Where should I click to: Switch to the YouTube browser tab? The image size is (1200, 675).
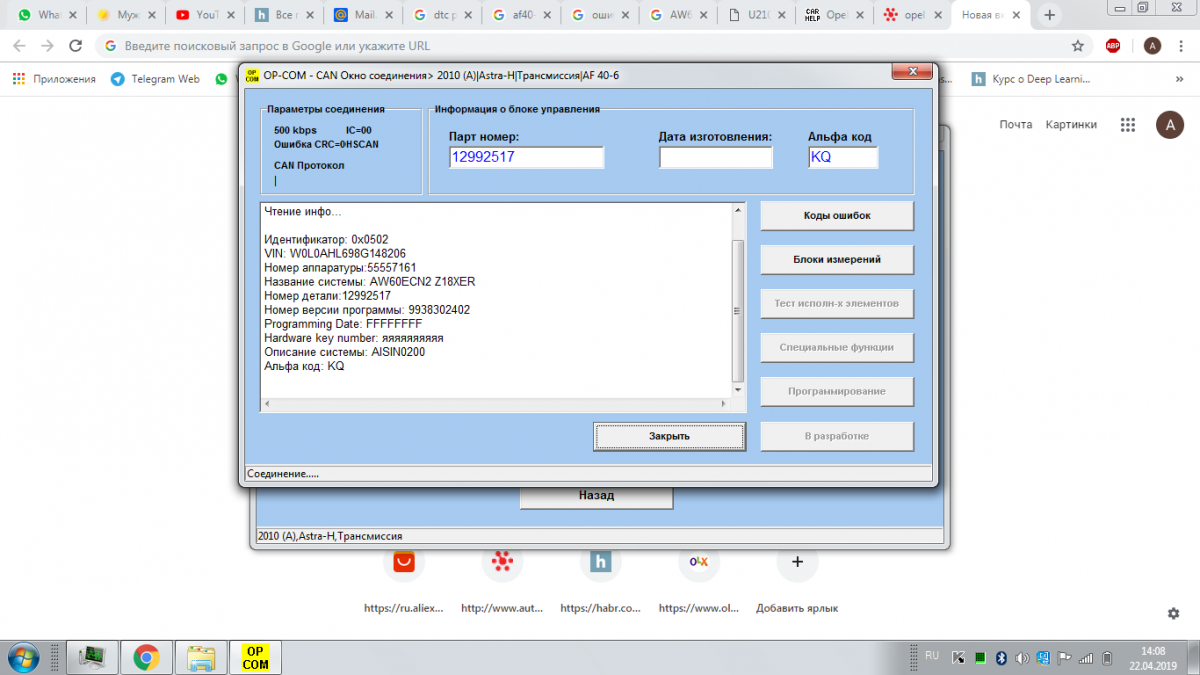[x=203, y=15]
